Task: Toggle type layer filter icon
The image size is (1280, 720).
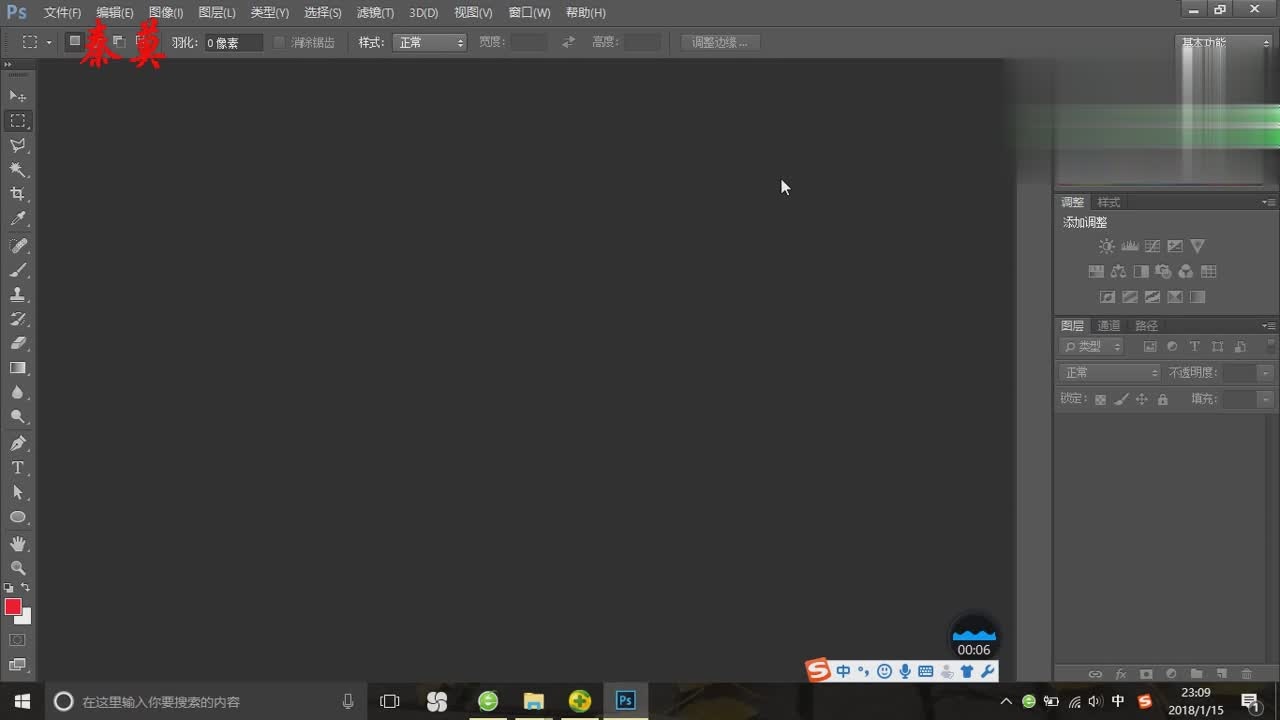Action: (x=1195, y=347)
